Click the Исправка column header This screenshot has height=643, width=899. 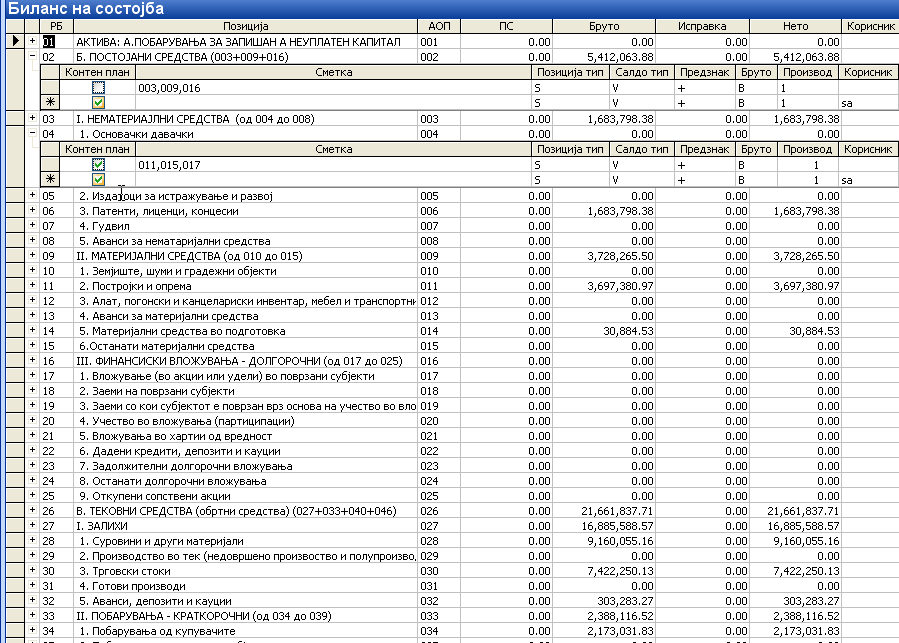(x=702, y=26)
